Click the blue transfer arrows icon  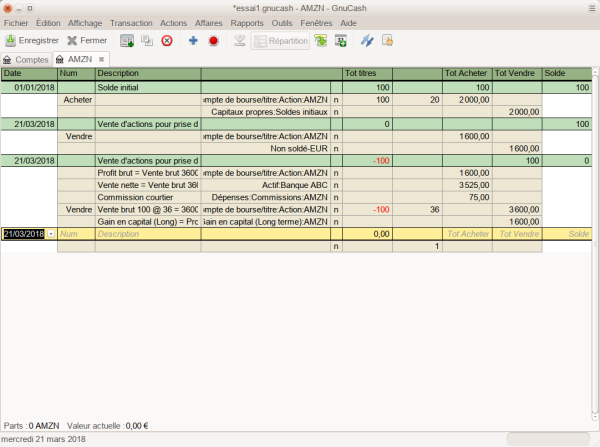point(367,41)
